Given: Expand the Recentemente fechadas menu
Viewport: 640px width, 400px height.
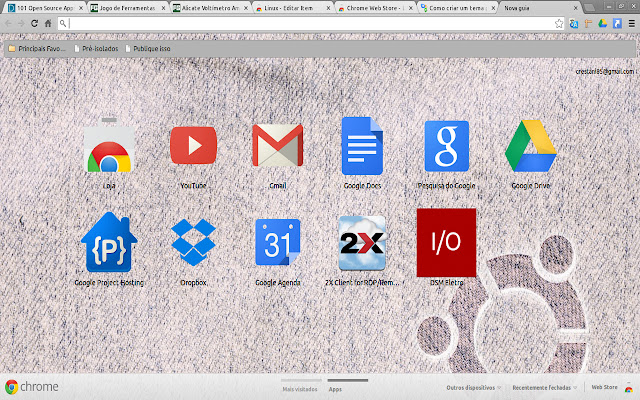Looking at the screenshot, I should click(544, 387).
